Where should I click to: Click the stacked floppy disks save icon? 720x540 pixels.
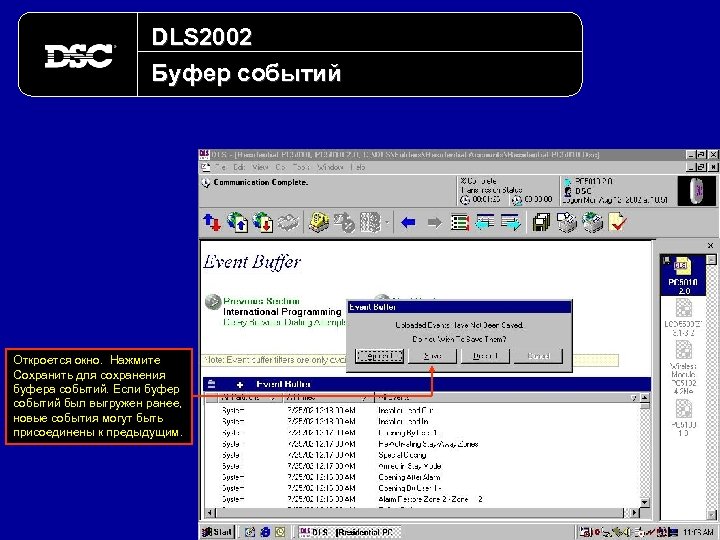tap(541, 223)
